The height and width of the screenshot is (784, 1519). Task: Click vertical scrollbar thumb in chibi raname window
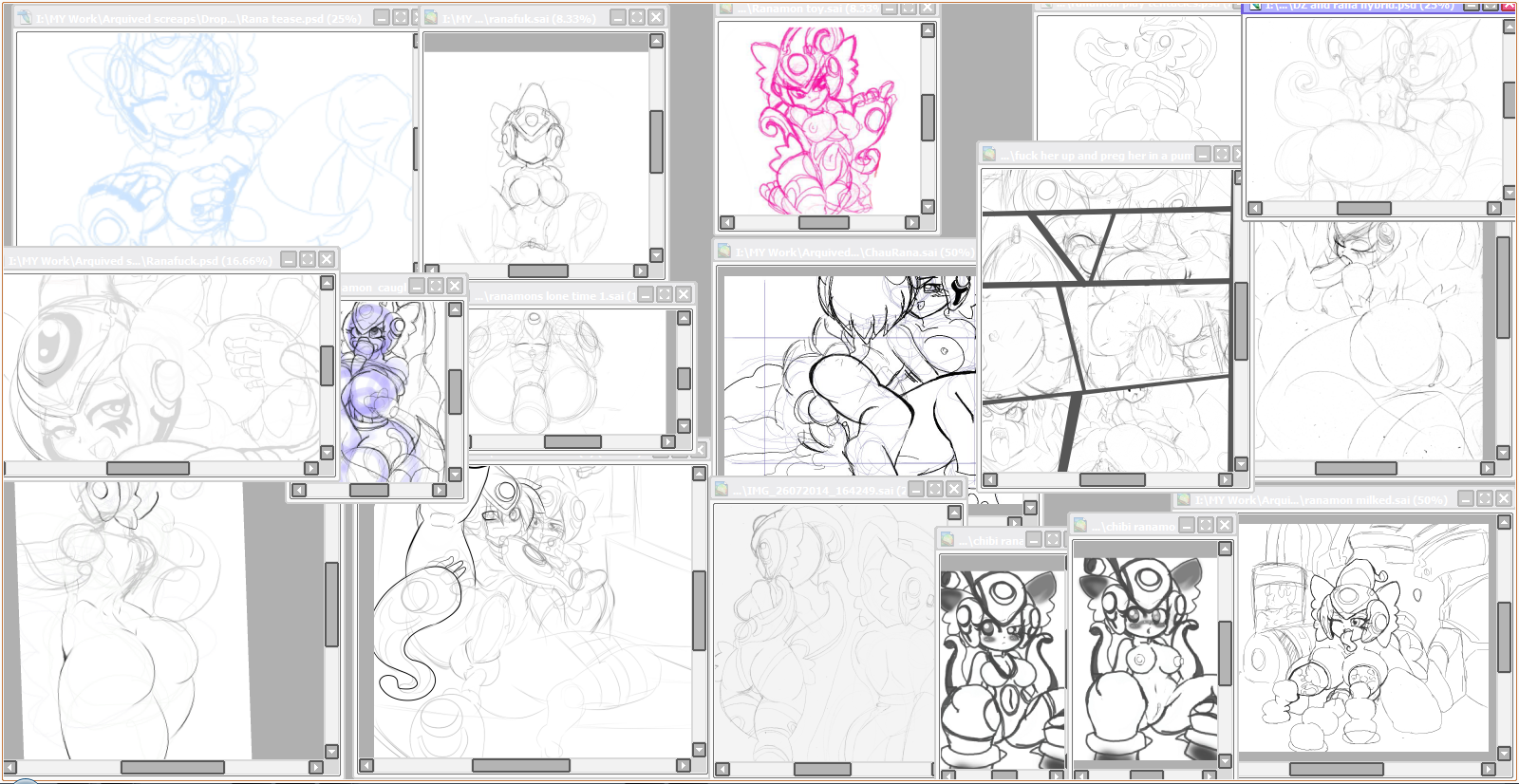coord(1225,654)
